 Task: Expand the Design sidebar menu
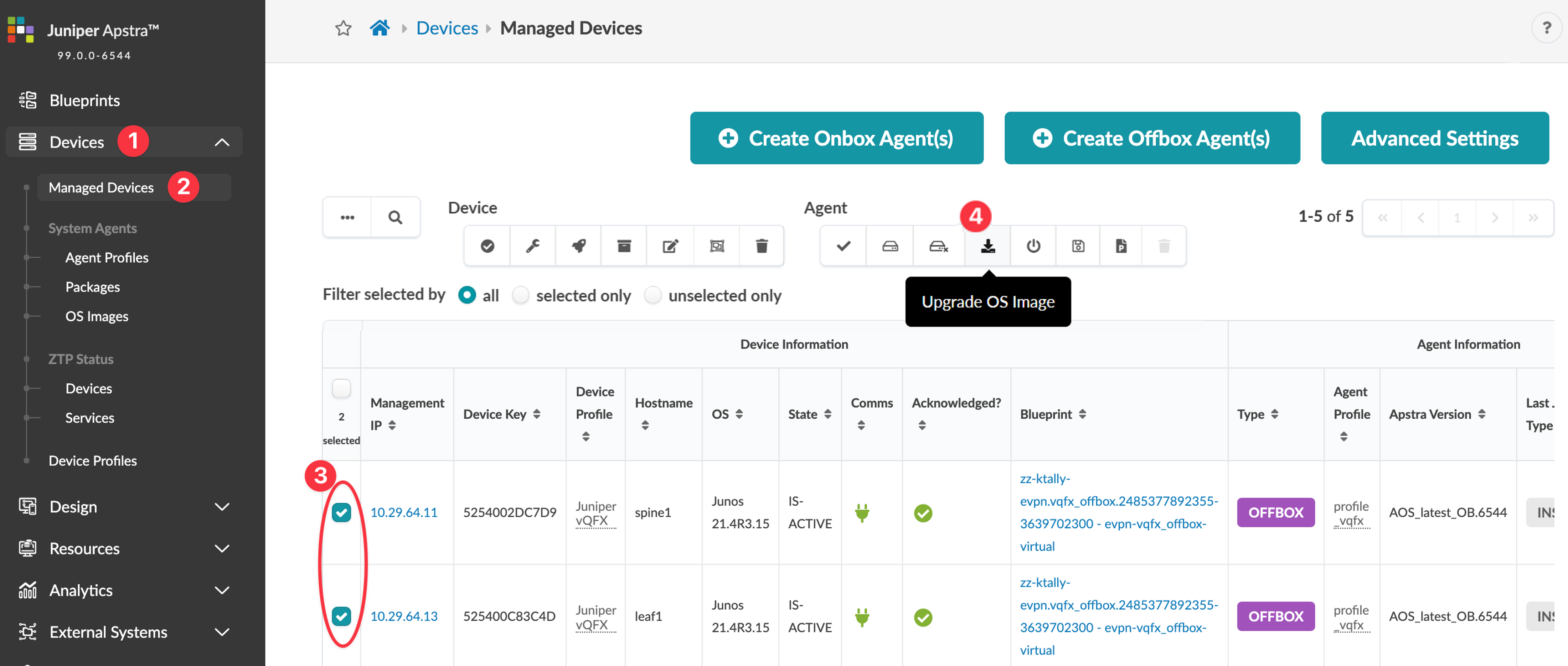point(222,506)
